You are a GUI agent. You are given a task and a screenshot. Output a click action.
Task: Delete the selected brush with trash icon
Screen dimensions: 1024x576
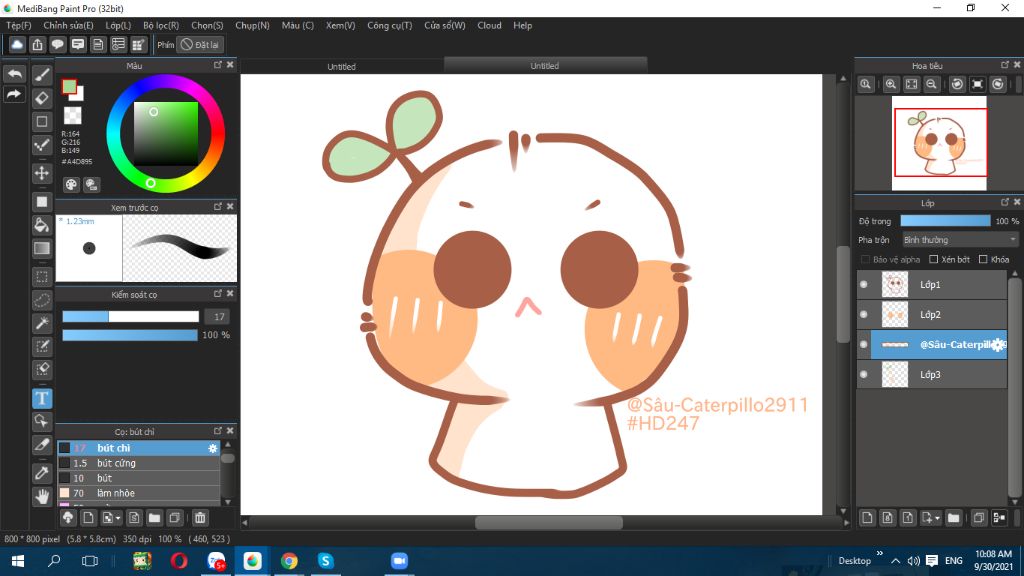pyautogui.click(x=200, y=518)
